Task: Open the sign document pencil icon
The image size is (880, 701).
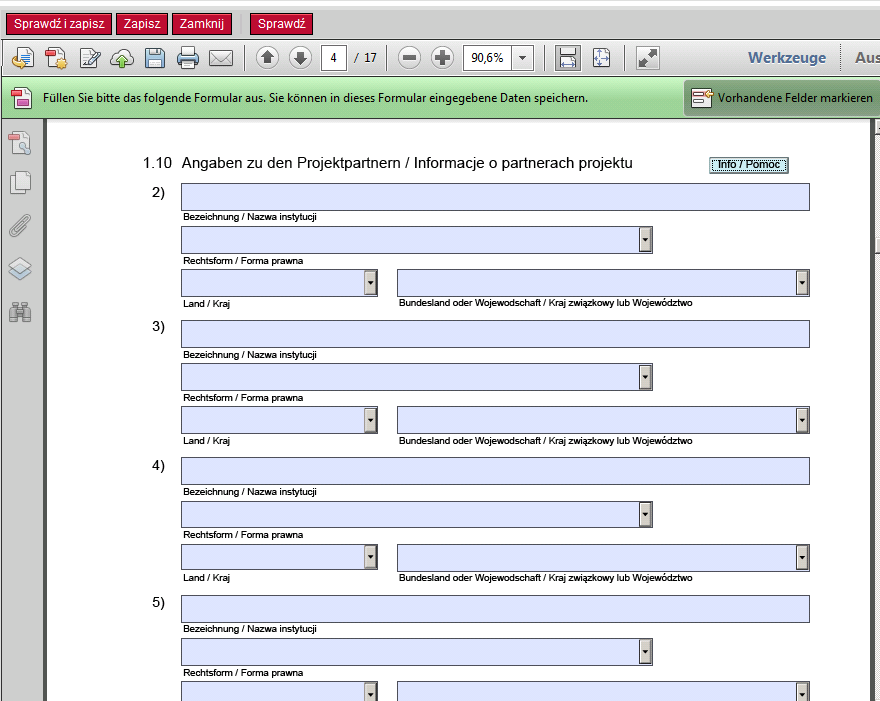Action: [90, 58]
